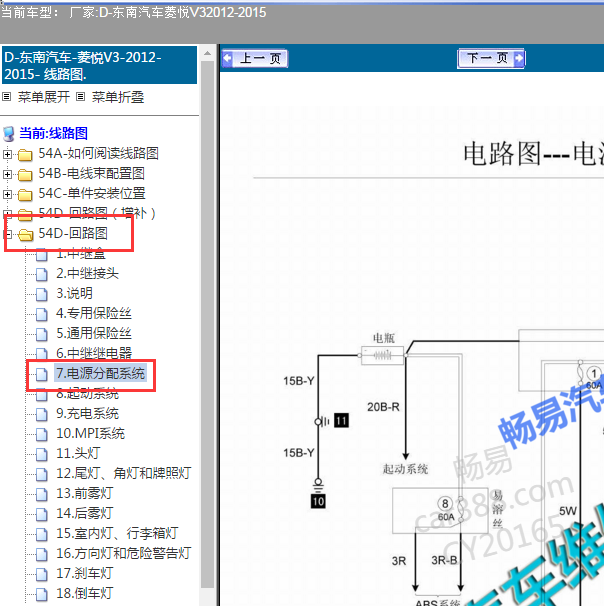Open 54C-单件安装位置 label

pos(92,193)
